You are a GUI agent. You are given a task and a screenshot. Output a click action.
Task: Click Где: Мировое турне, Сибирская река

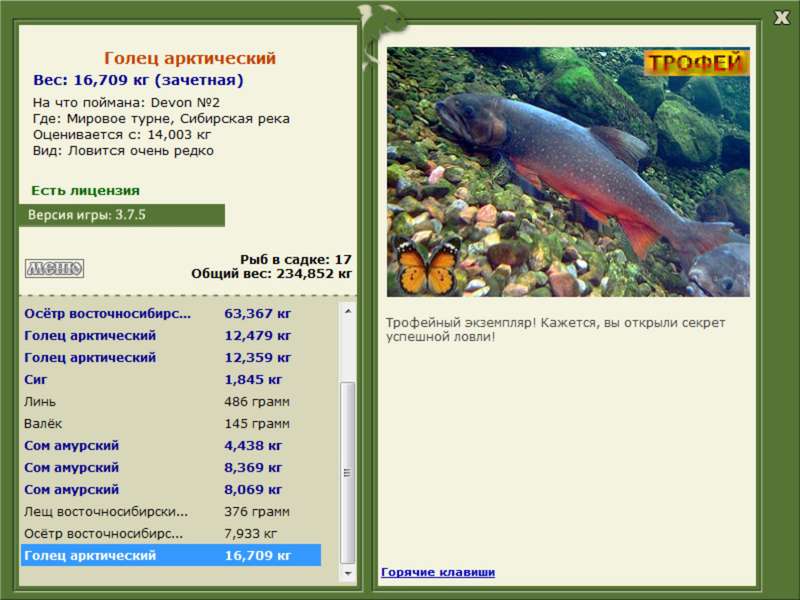[161, 119]
